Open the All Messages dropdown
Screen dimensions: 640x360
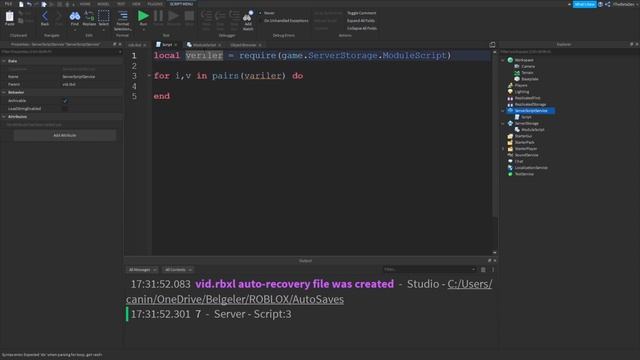142,270
